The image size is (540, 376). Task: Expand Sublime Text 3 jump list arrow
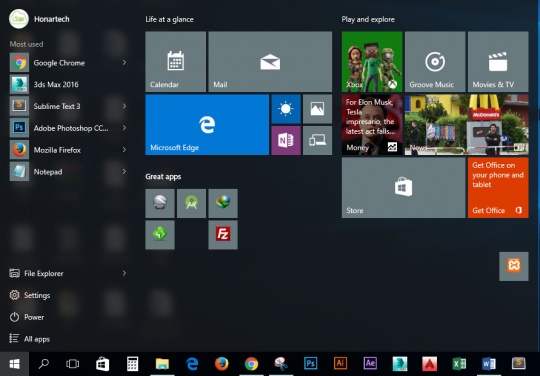click(x=124, y=106)
